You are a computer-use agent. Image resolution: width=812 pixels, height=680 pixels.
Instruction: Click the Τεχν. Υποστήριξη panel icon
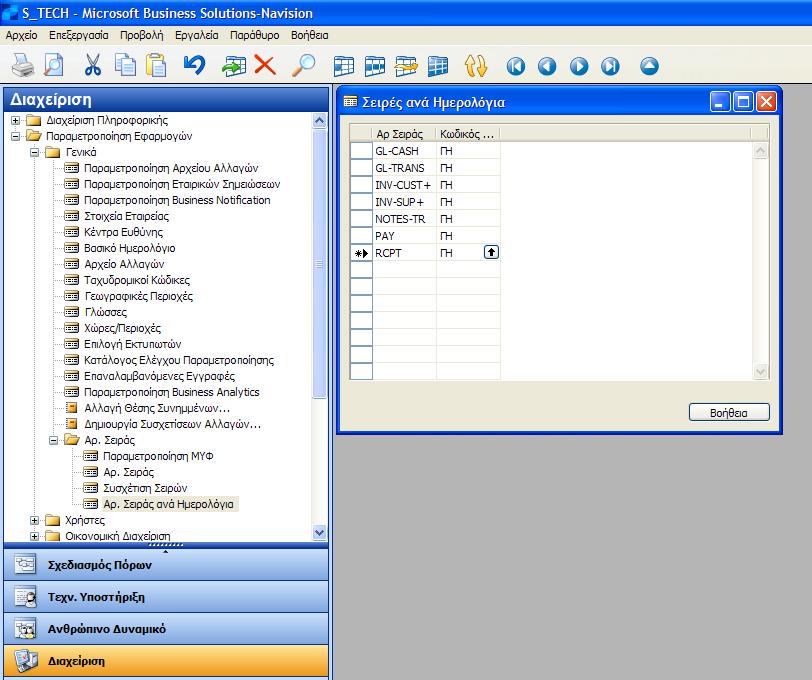(25, 597)
